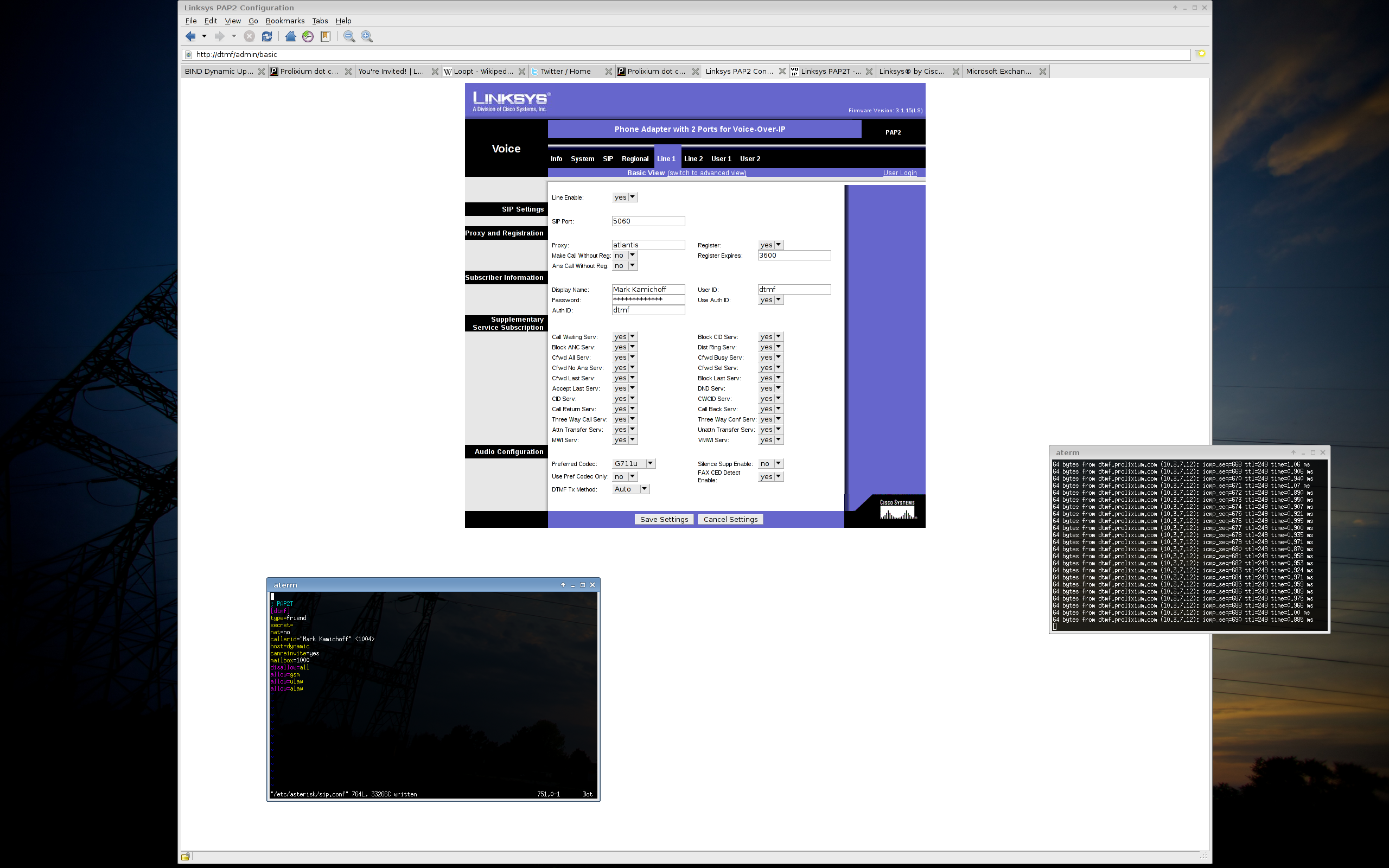Close the Twitter / Home tab
This screenshot has width=1389, height=868.
pyautogui.click(x=608, y=71)
